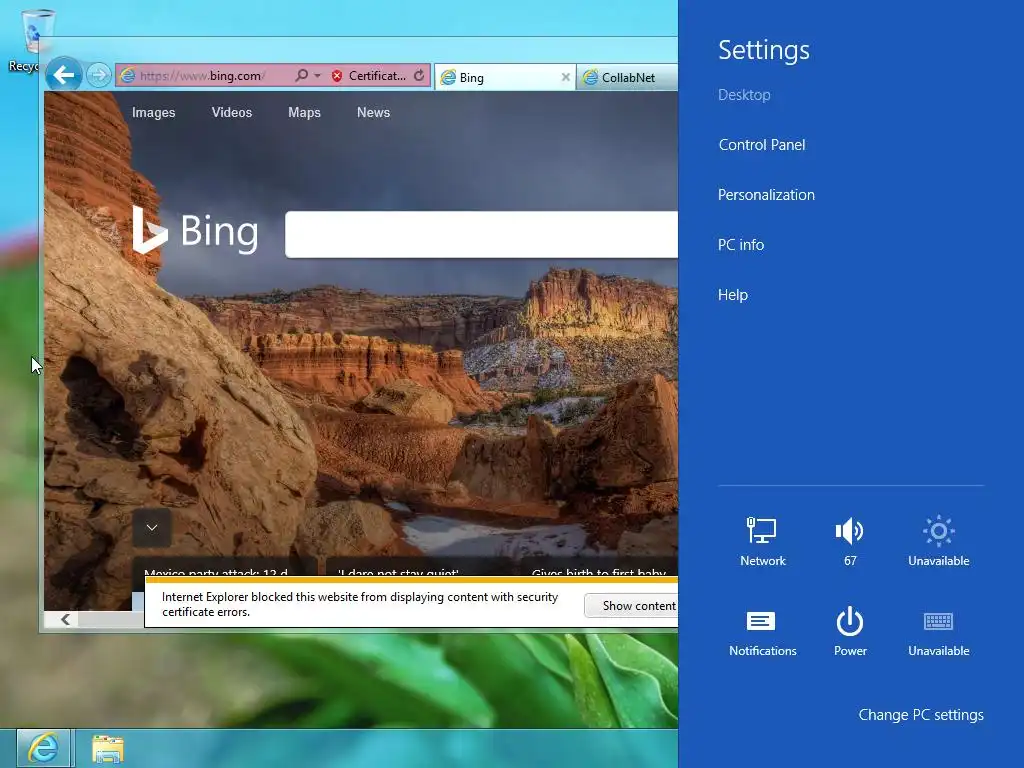Click Change PC settings
1024x768 pixels.
pos(921,715)
